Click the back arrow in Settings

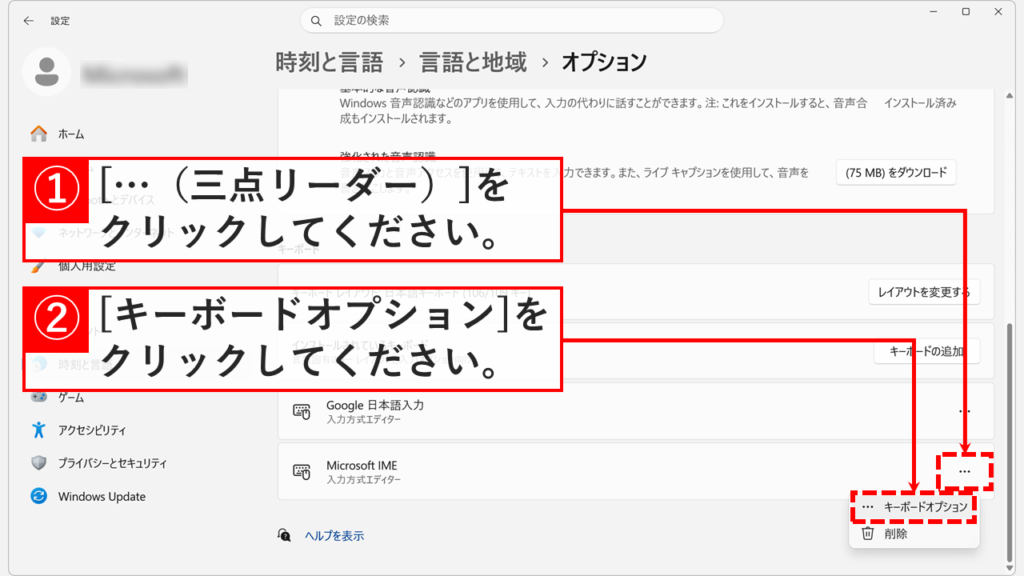[28, 21]
